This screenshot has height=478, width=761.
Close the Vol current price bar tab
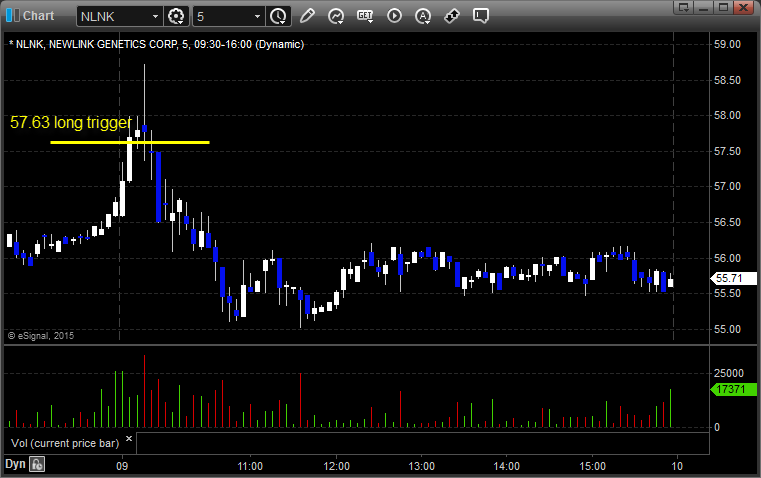click(128, 439)
